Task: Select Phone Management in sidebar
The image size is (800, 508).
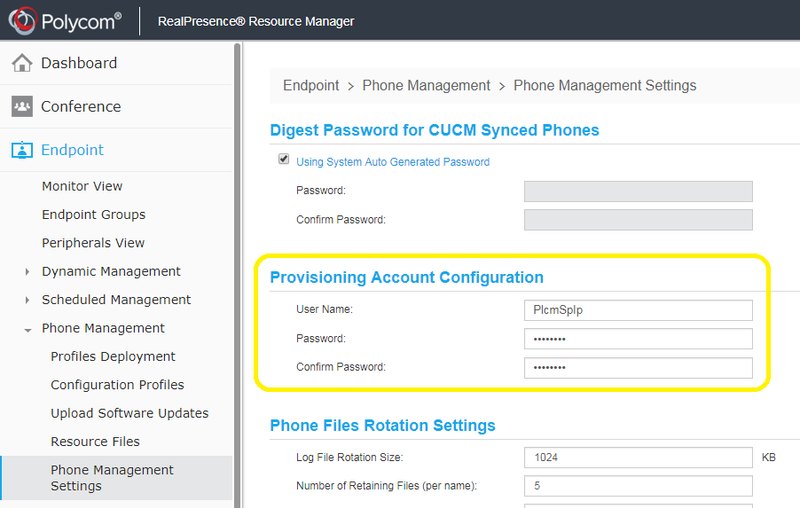Action: [103, 328]
